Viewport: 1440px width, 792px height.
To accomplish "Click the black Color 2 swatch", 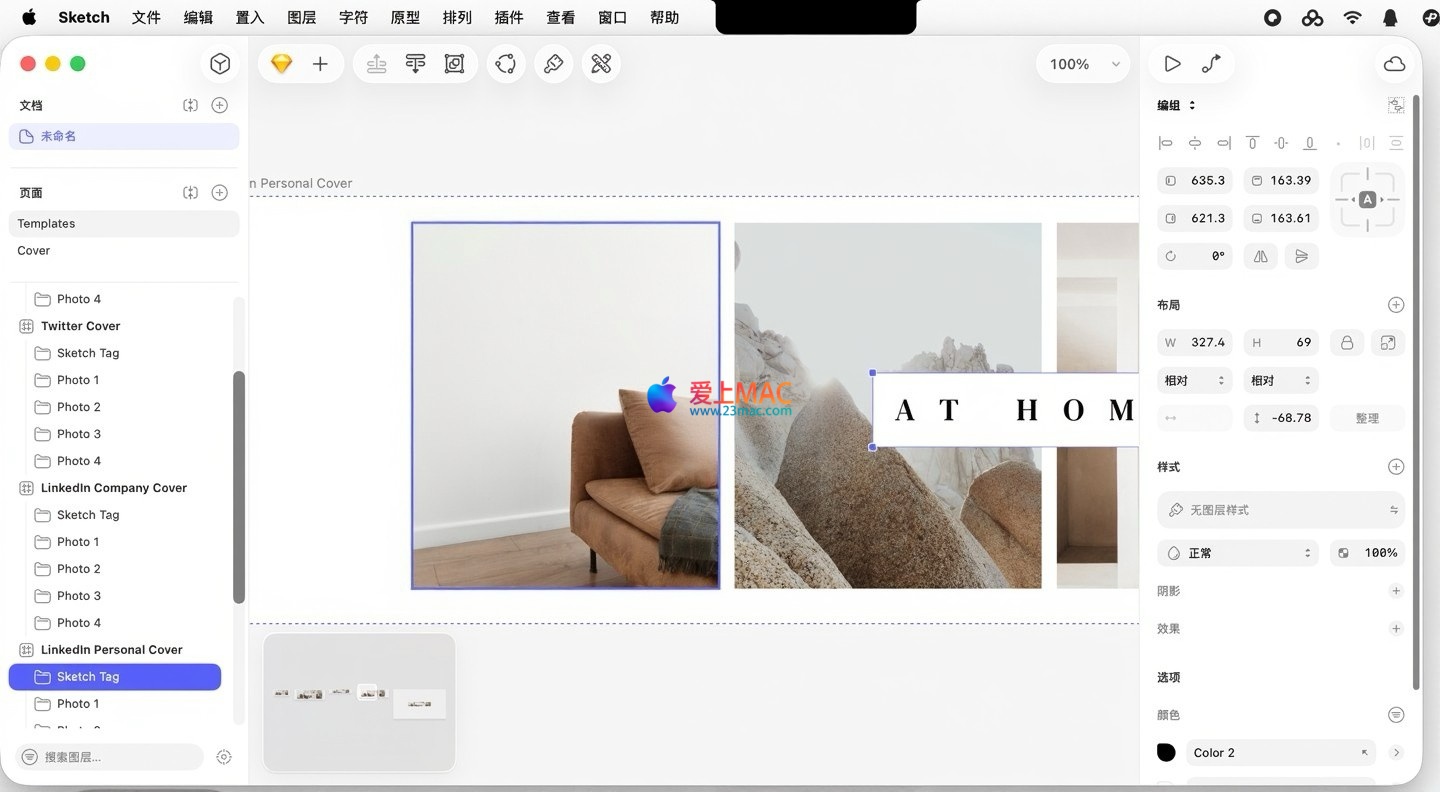I will point(1166,753).
